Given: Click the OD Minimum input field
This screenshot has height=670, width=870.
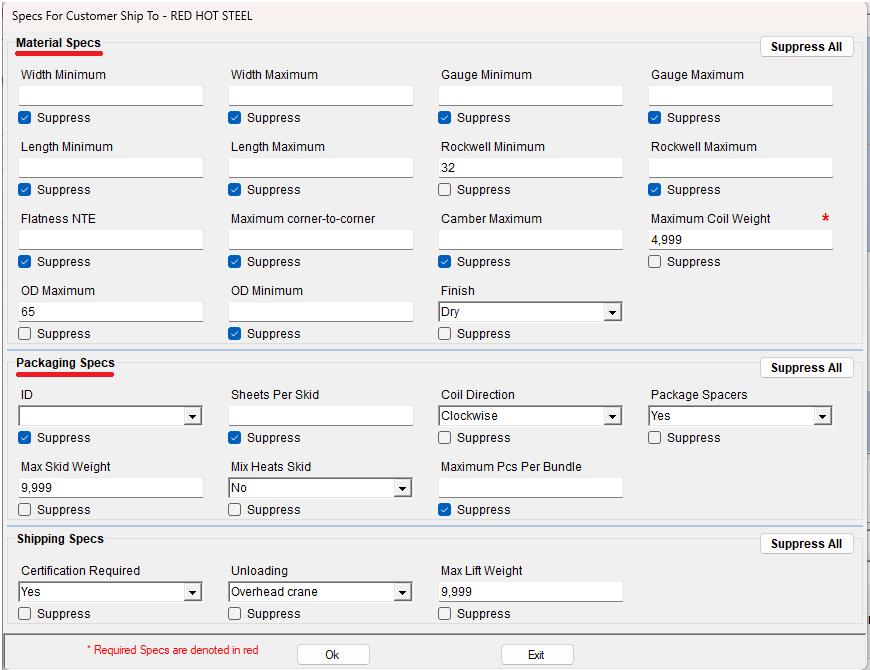Looking at the screenshot, I should [x=321, y=312].
